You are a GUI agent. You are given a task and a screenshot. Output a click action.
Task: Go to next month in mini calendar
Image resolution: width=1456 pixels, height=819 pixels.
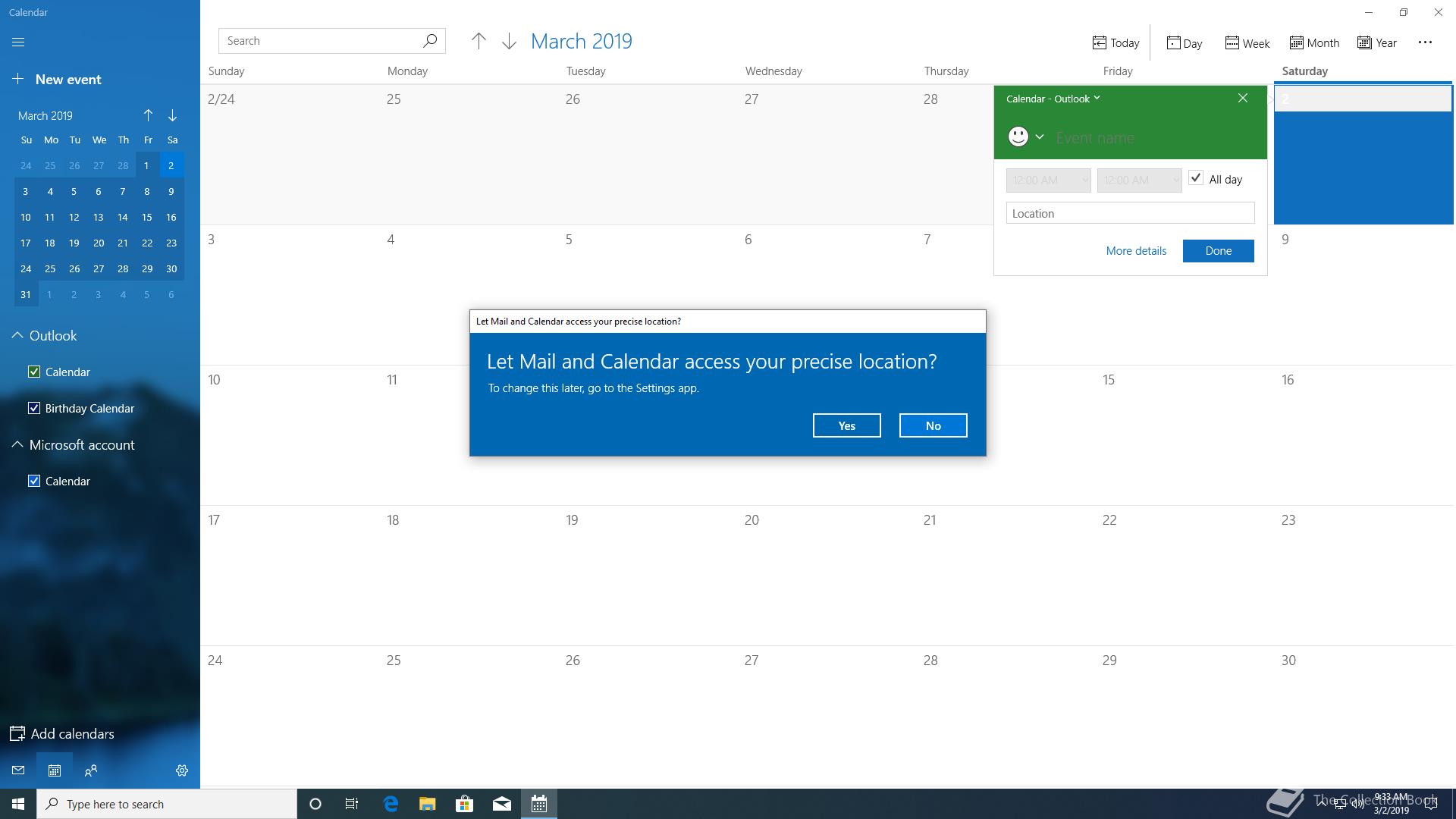point(172,115)
